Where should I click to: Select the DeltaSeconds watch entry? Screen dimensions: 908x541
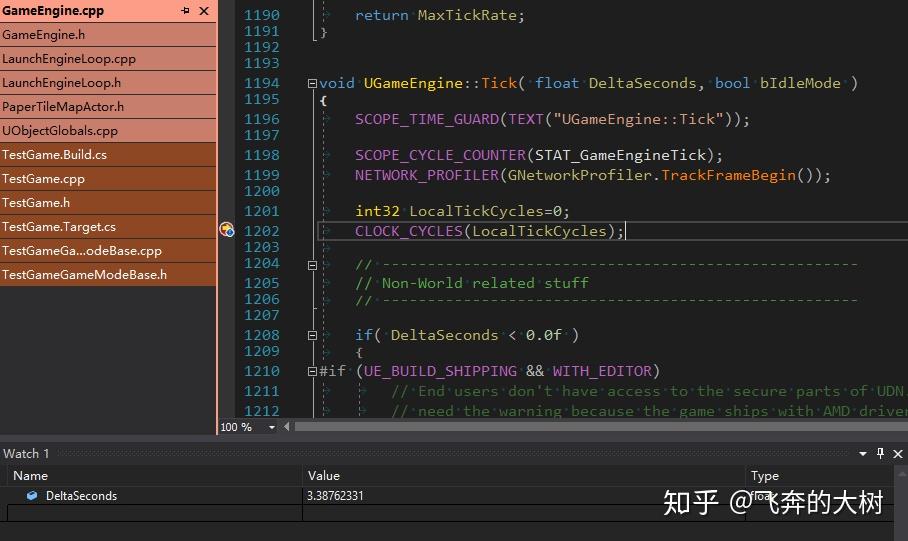tap(81, 496)
